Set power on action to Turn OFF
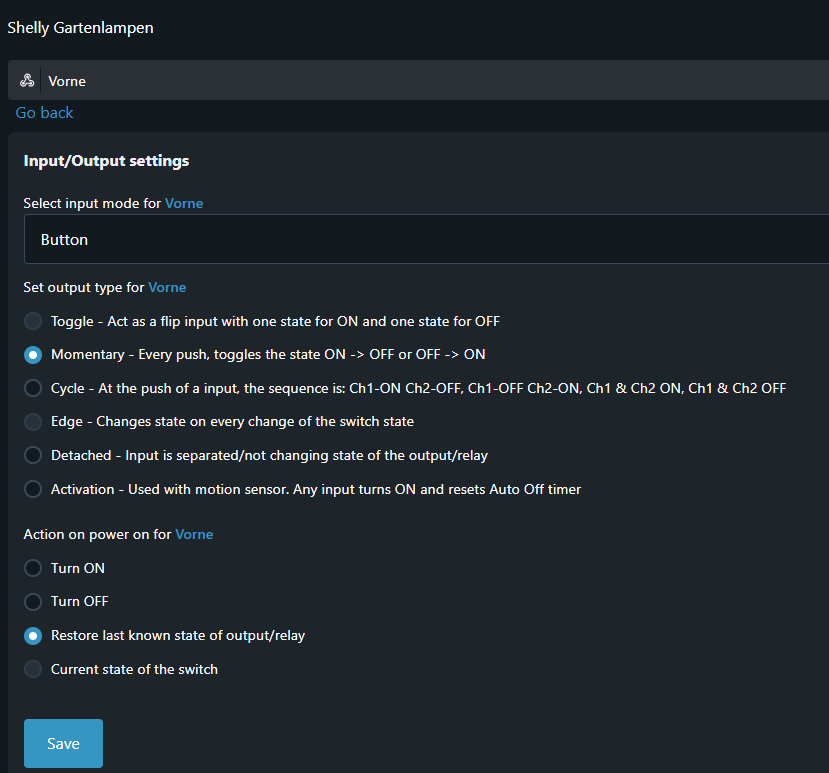 (33, 602)
